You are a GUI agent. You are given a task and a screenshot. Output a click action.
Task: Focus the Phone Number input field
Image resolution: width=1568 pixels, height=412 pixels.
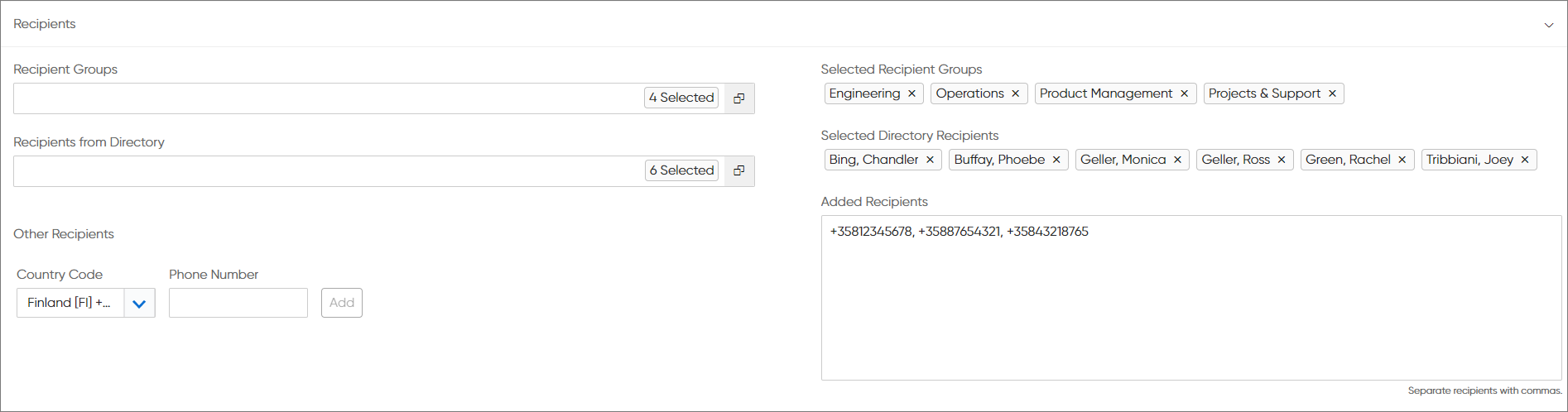pyautogui.click(x=238, y=303)
